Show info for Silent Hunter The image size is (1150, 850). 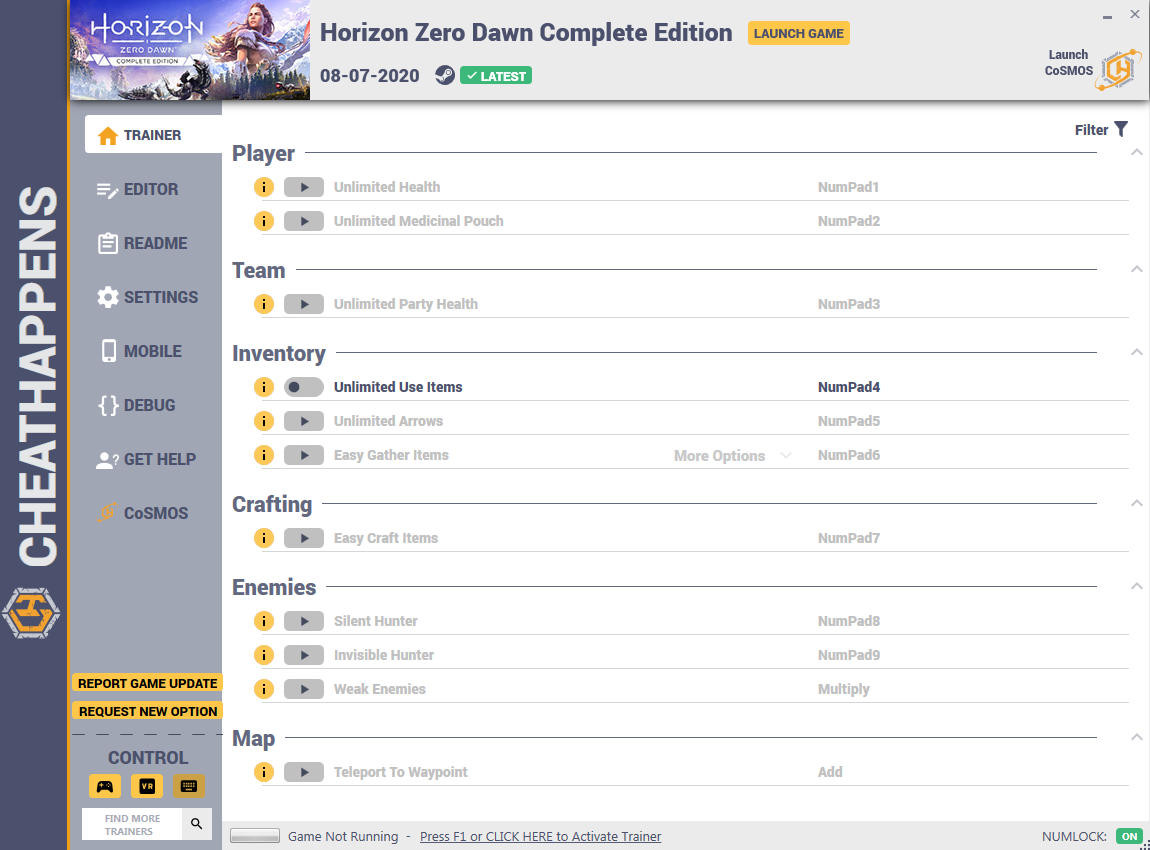[x=263, y=621]
